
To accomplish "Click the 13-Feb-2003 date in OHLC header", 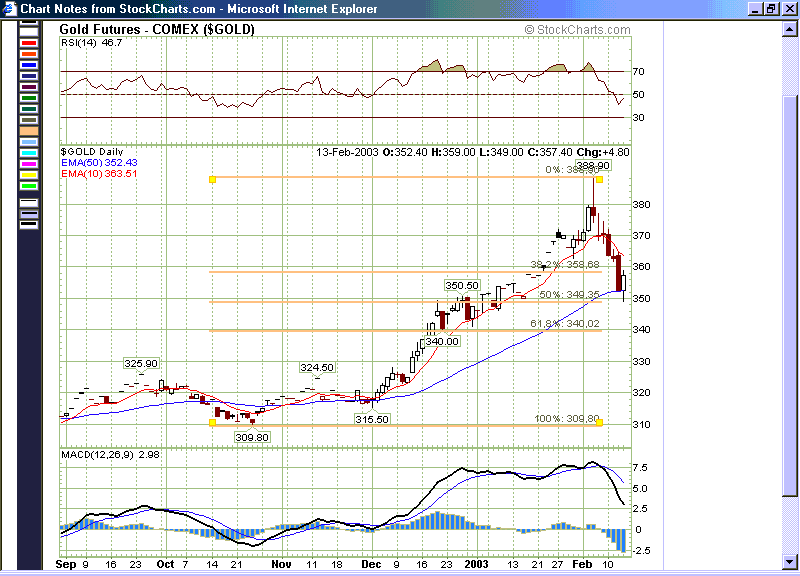I will click(347, 152).
